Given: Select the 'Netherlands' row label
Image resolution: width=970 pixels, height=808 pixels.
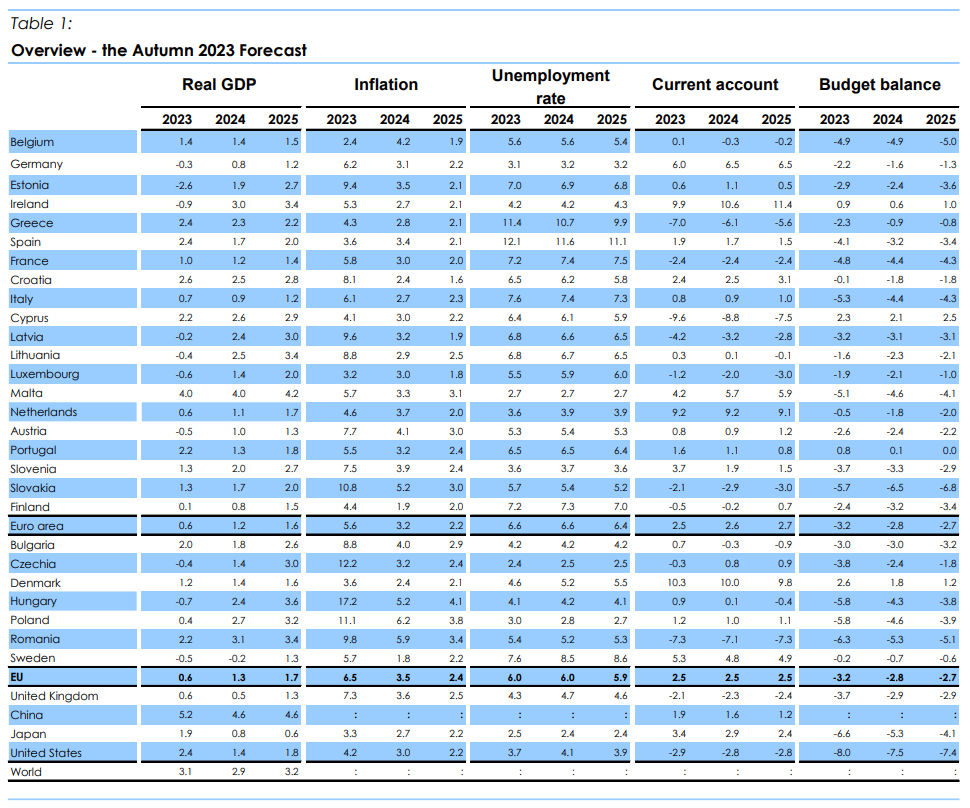Looking at the screenshot, I should [x=44, y=412].
